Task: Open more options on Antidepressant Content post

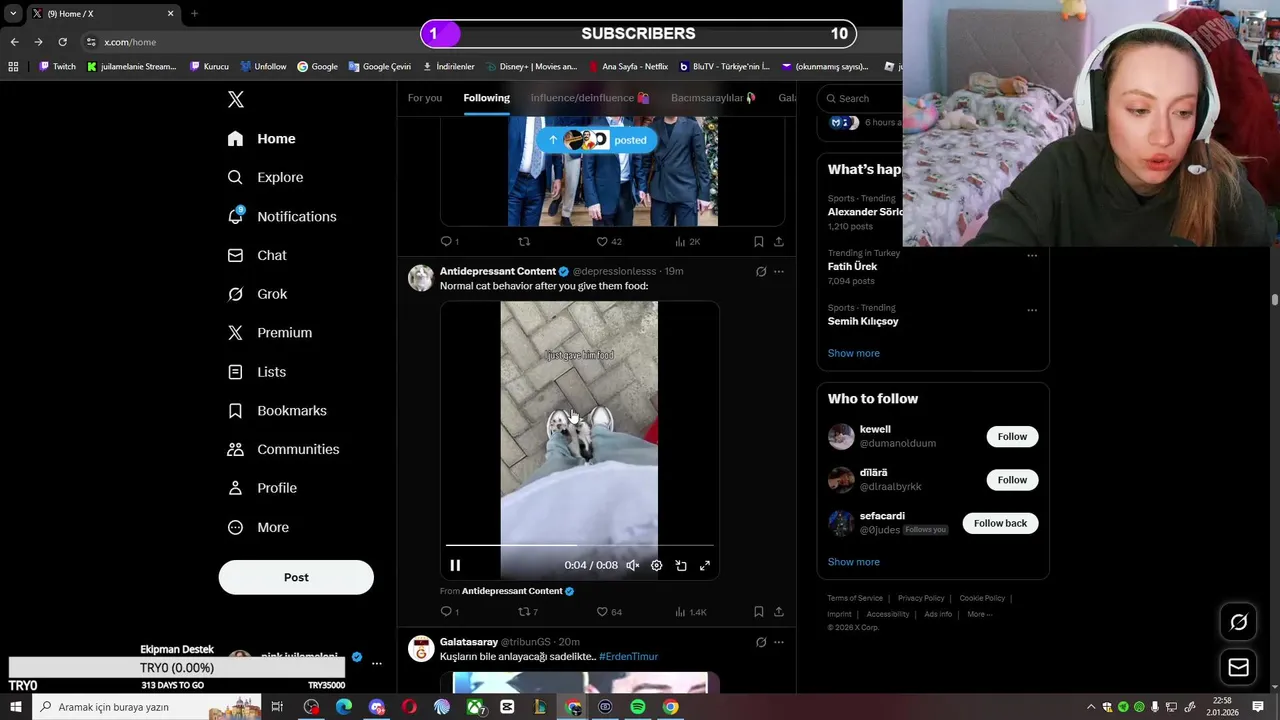Action: tap(779, 271)
